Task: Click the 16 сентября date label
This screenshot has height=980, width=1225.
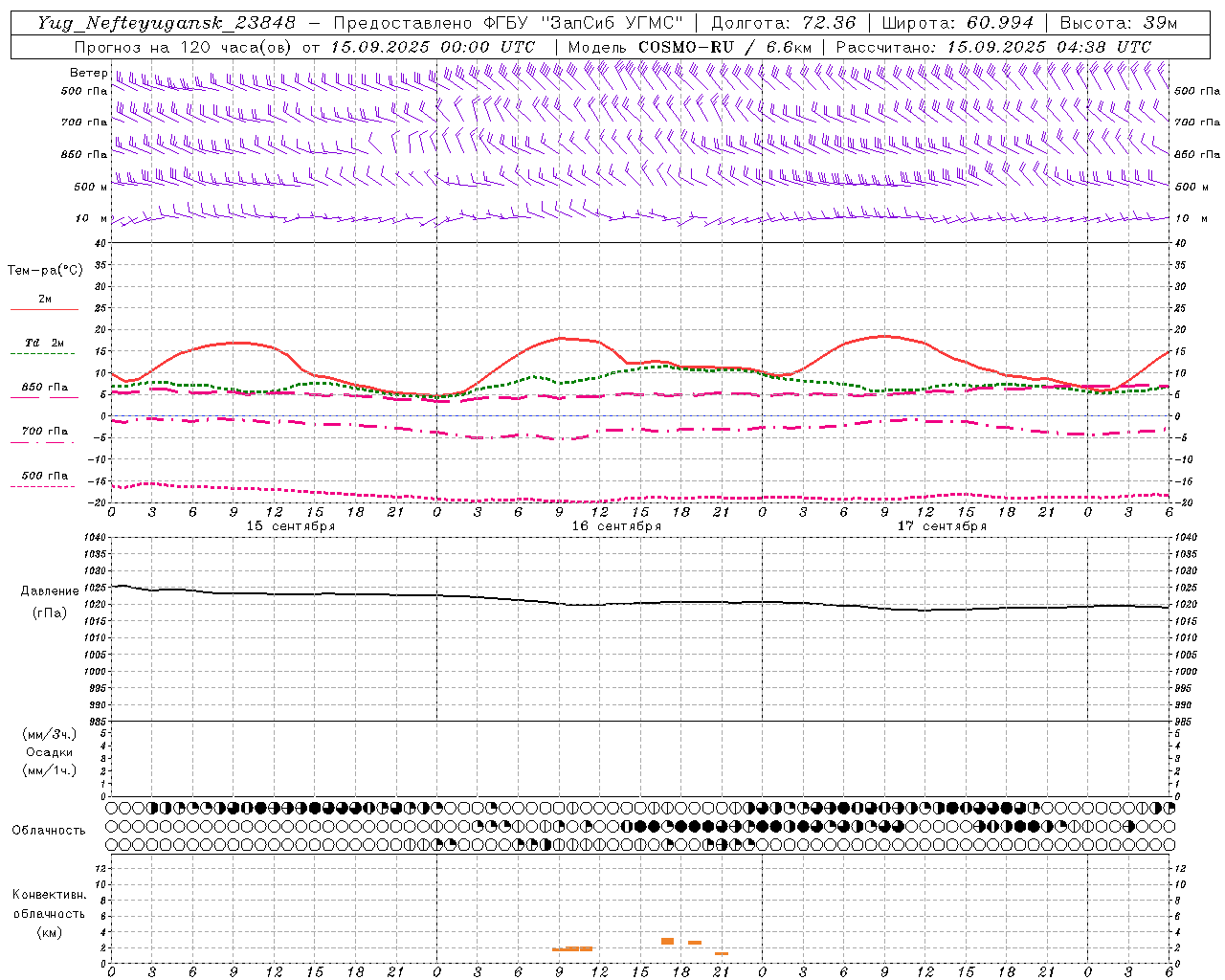Action: pos(616,526)
